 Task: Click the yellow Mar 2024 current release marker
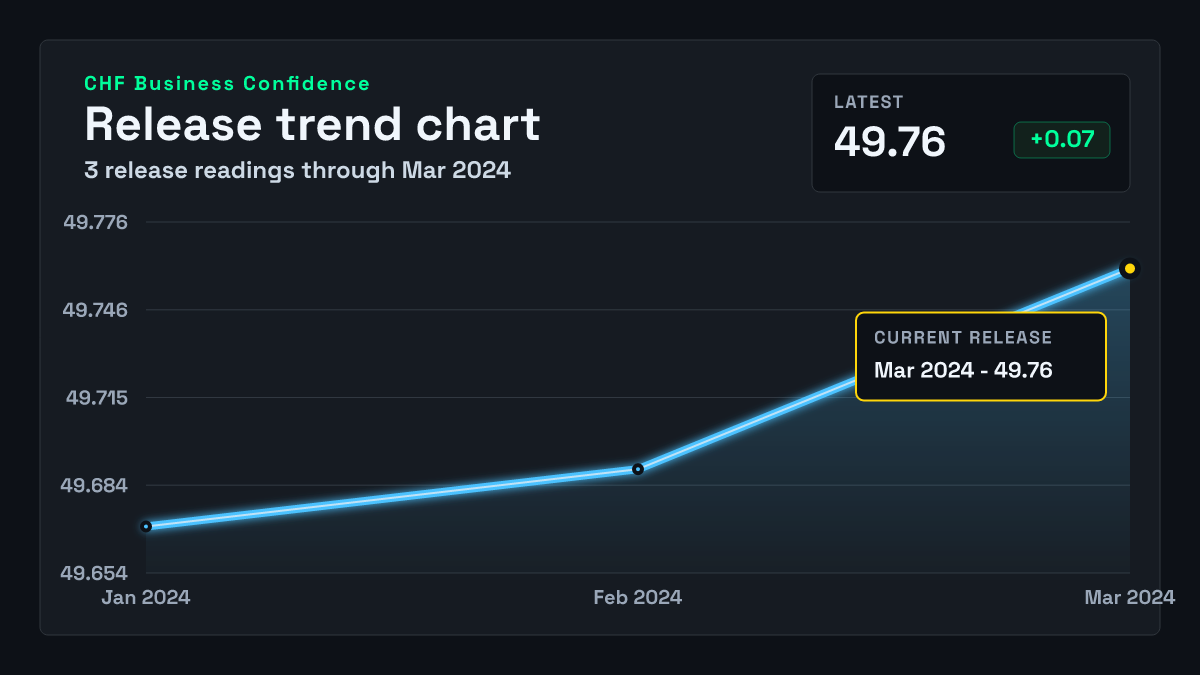(x=1130, y=268)
